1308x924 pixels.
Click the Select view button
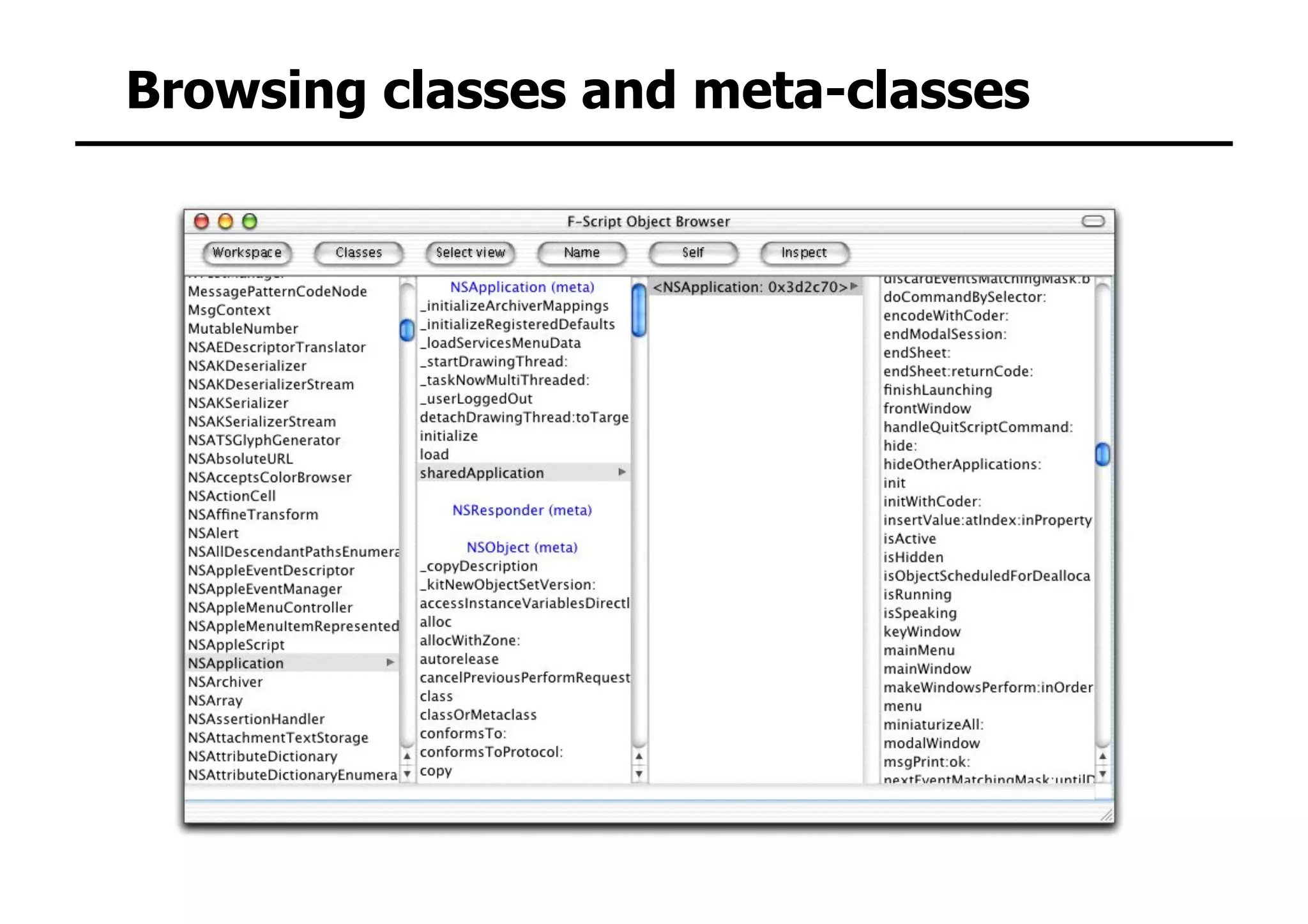coord(470,253)
